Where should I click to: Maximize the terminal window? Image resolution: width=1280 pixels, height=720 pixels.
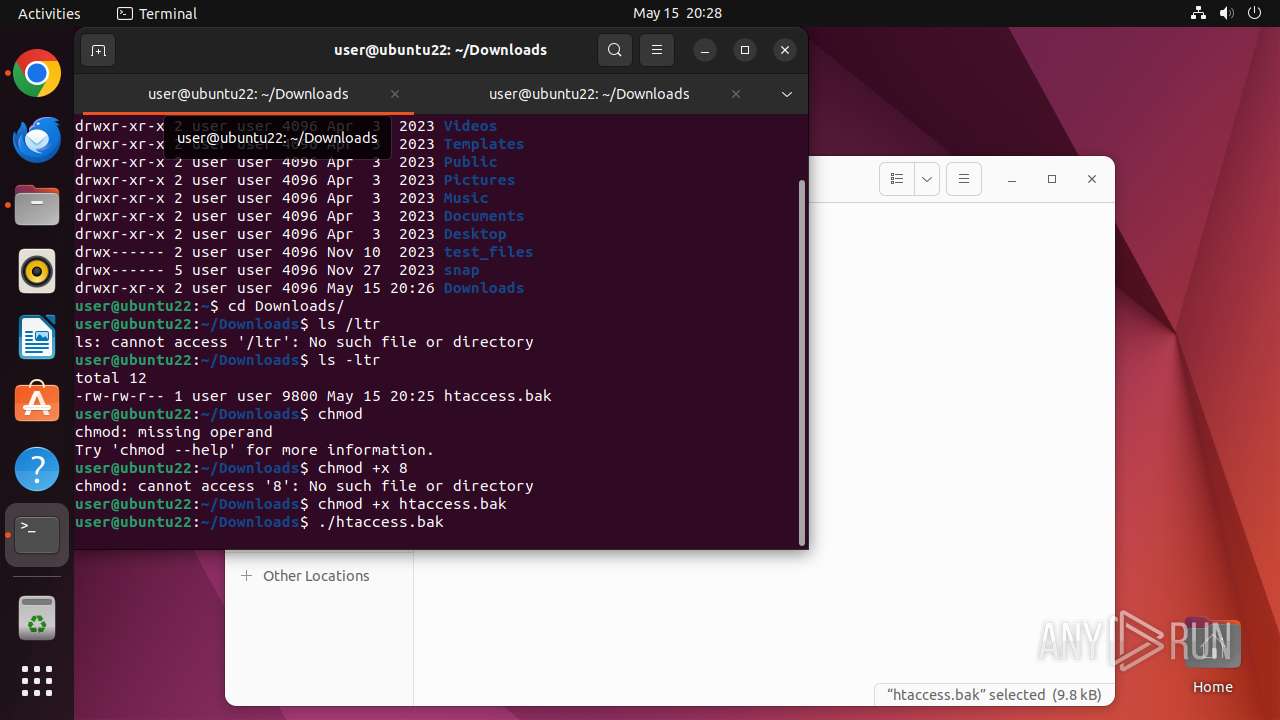(745, 50)
